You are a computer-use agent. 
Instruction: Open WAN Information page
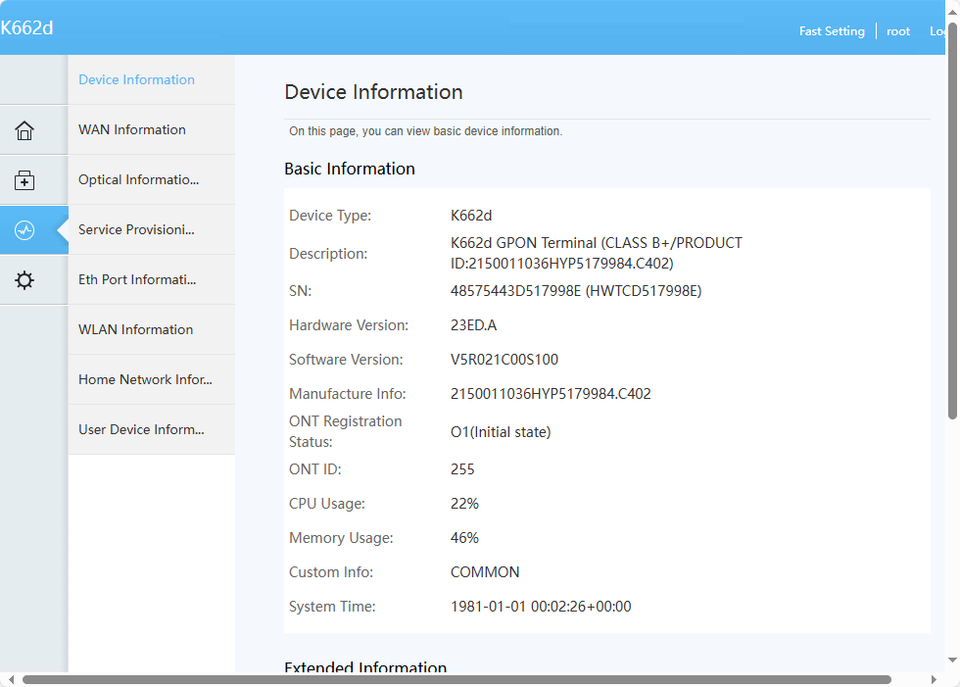click(x=132, y=130)
